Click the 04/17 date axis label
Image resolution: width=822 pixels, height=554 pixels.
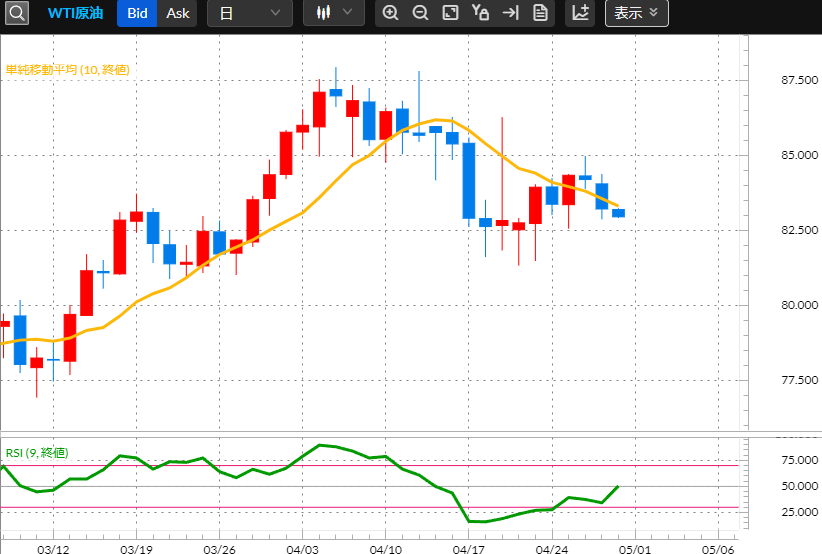click(x=469, y=549)
